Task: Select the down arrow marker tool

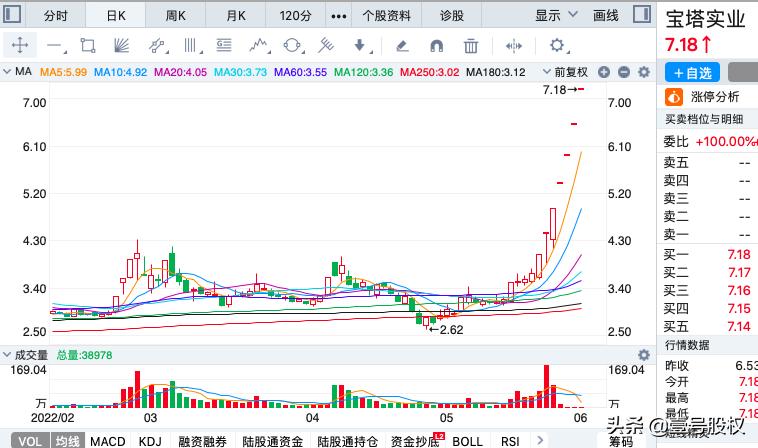Action: 360,45
